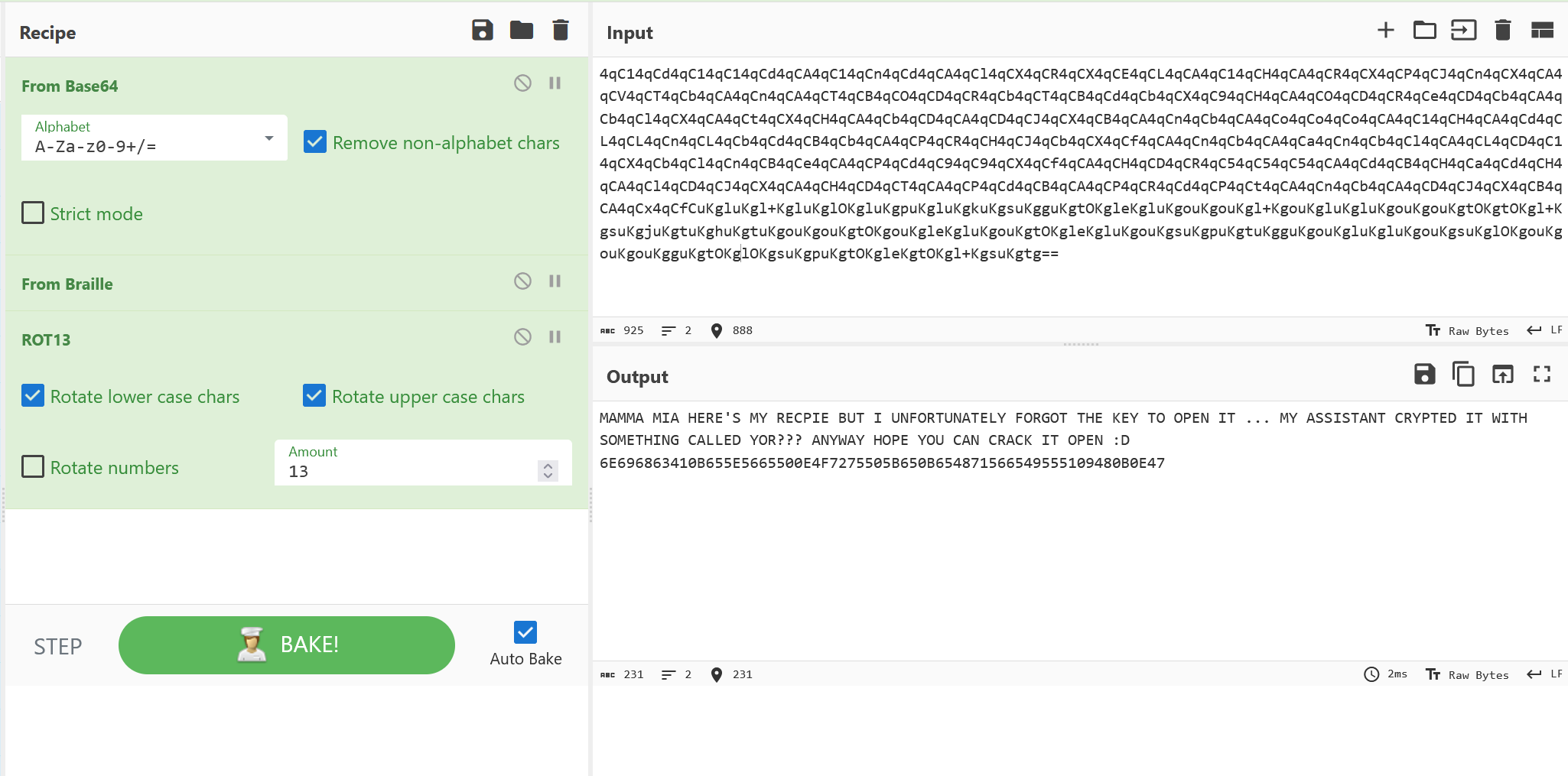
Task: Click the input line count icon
Action: point(669,330)
